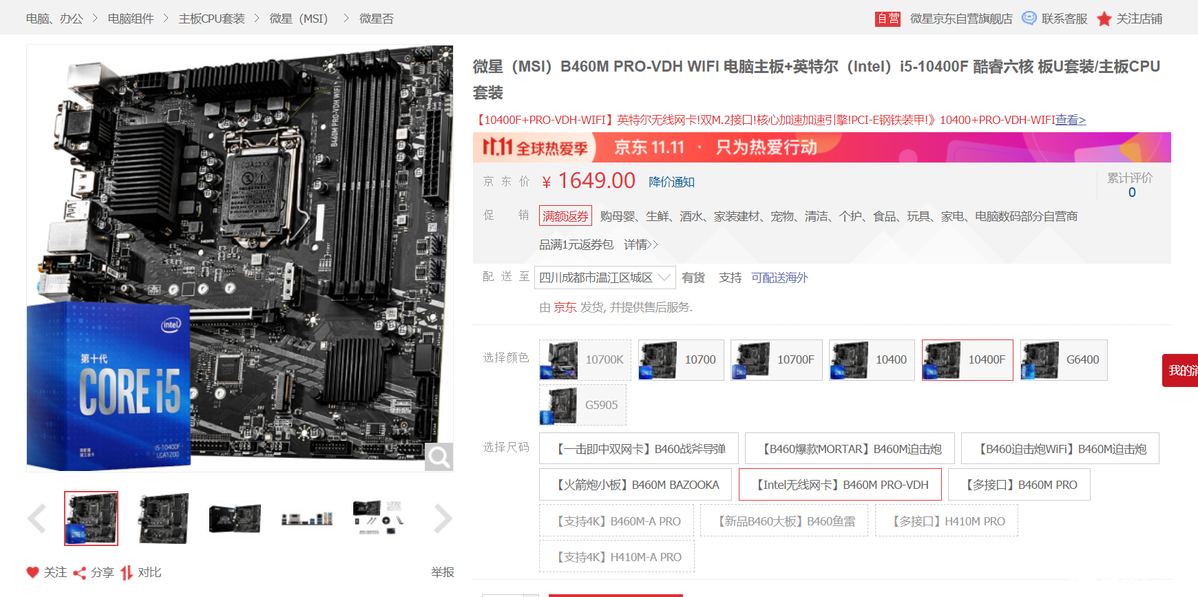1198x597 pixels.
Task: Click the 11.11 全球热爱季 promo banner
Action: click(x=821, y=147)
